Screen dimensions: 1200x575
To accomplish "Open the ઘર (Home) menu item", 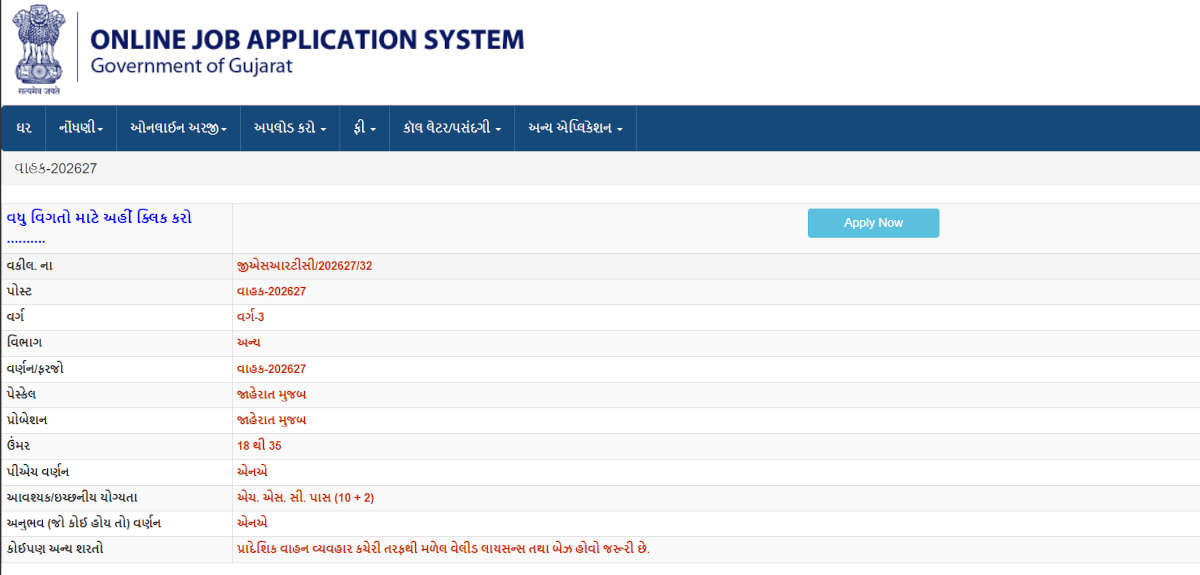I will [x=24, y=128].
